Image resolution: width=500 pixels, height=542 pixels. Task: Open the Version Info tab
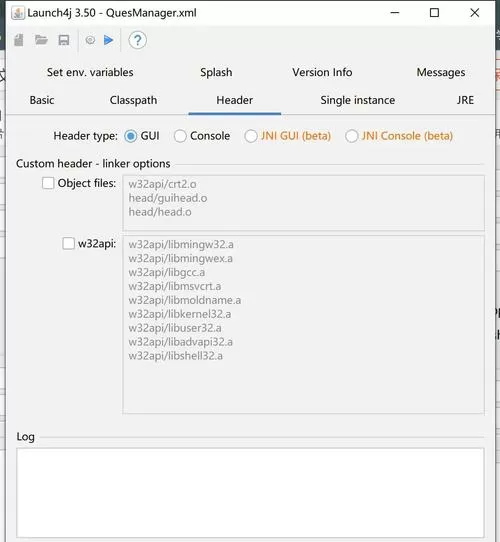[x=322, y=72]
